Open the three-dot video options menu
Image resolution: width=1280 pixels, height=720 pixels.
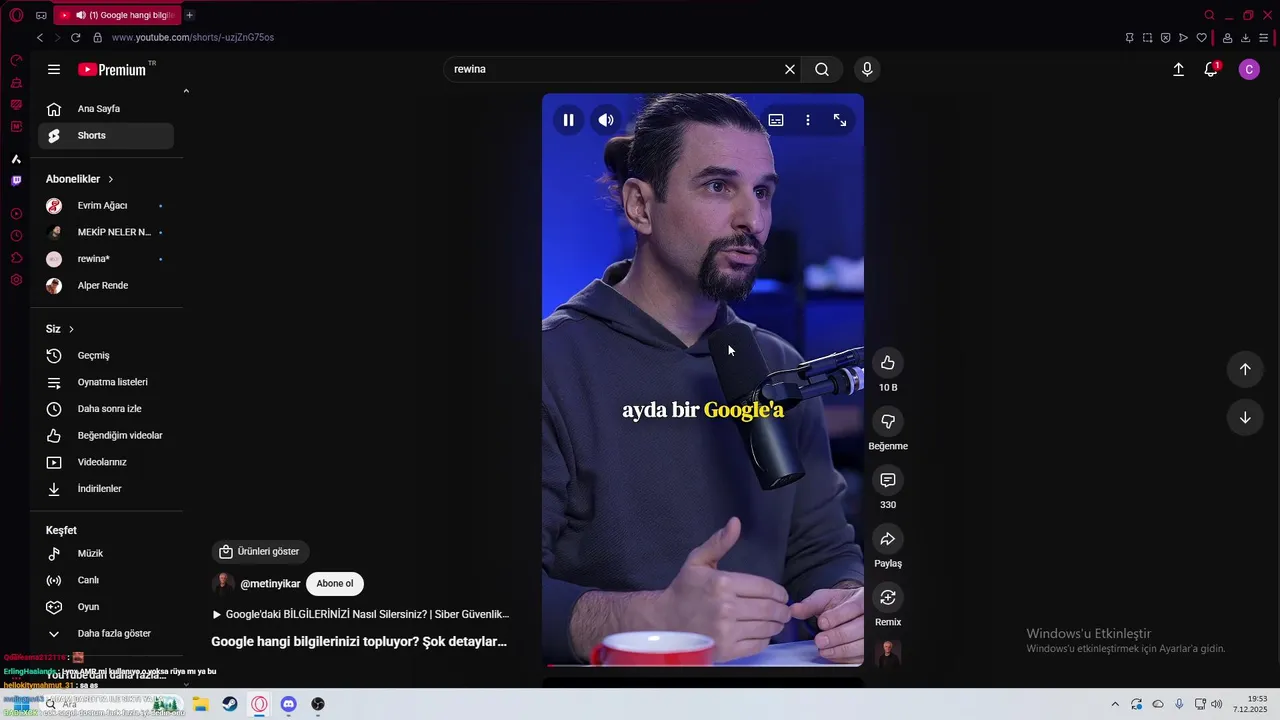(x=808, y=120)
